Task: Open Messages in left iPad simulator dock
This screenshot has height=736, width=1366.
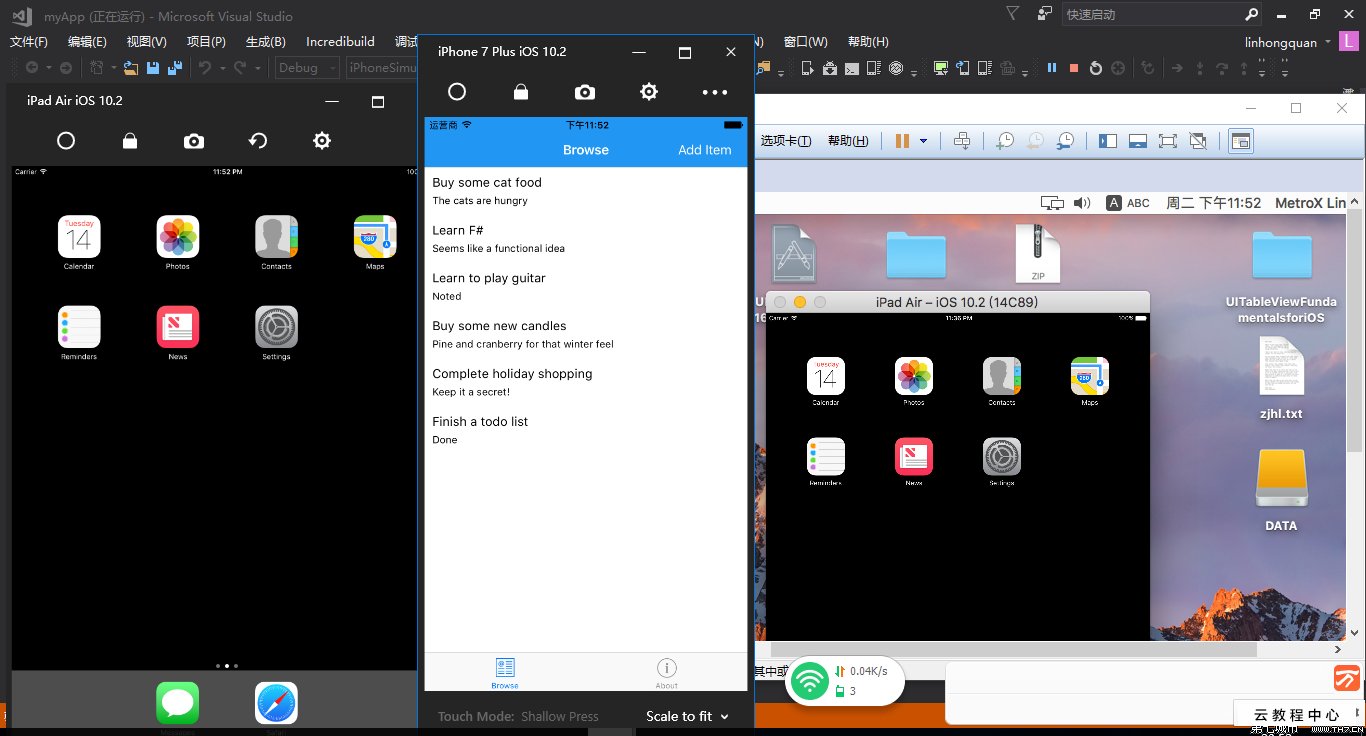Action: [178, 703]
